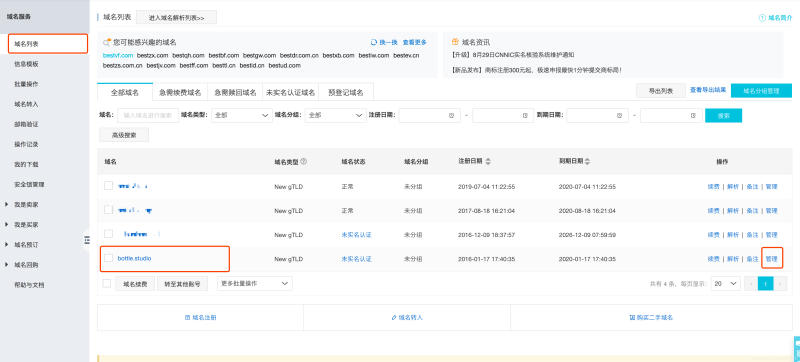800x362 pixels.
Task: Click the 购买二手域名 link at bottom
Action: click(x=651, y=317)
